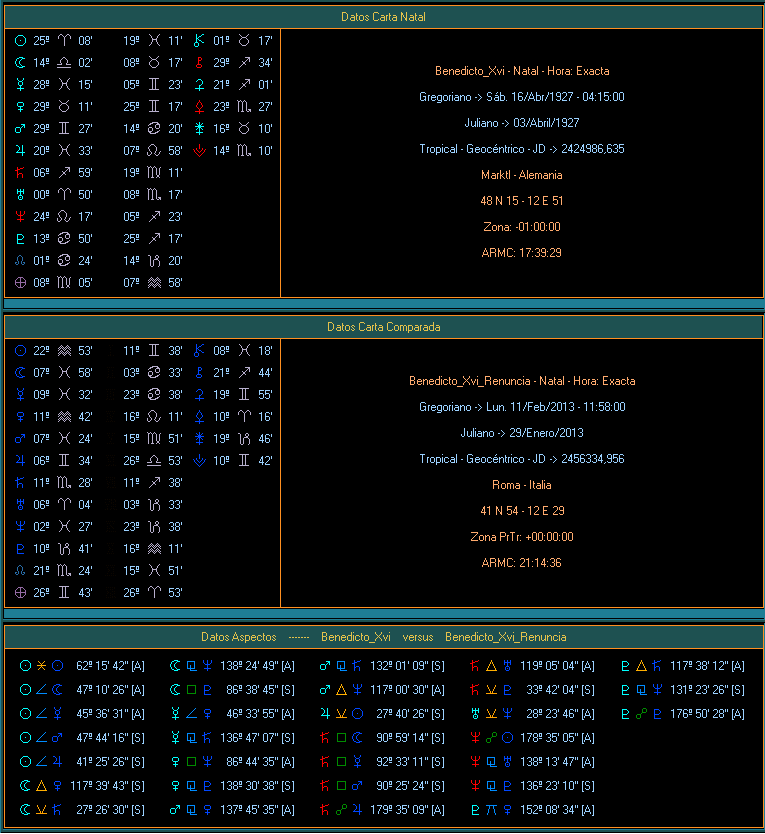The width and height of the screenshot is (765, 834).
Task: Select the Saturn glyph beside 11º Scorpio 28'
Action: coord(20,483)
